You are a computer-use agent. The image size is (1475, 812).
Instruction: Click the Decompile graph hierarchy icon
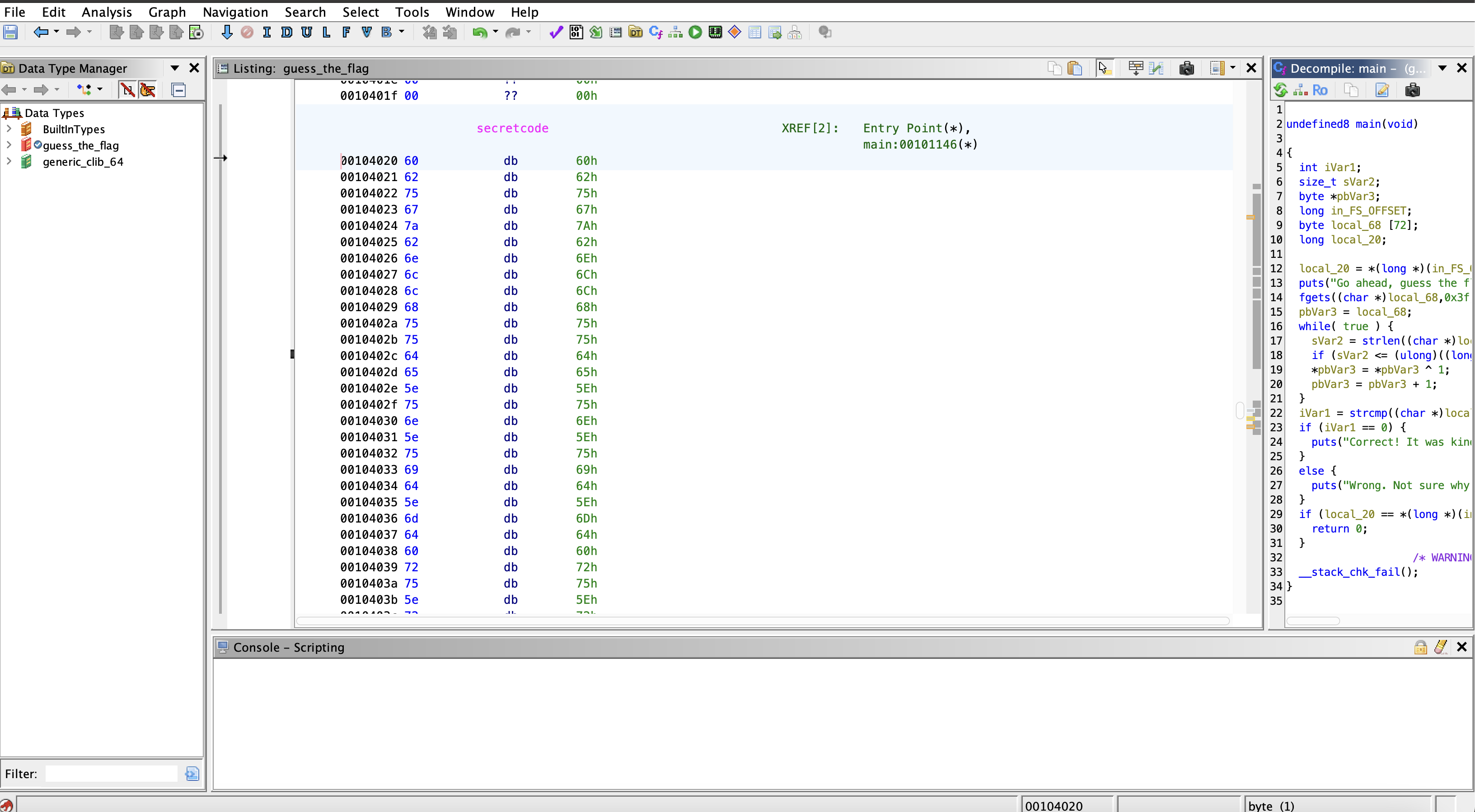click(x=1300, y=90)
